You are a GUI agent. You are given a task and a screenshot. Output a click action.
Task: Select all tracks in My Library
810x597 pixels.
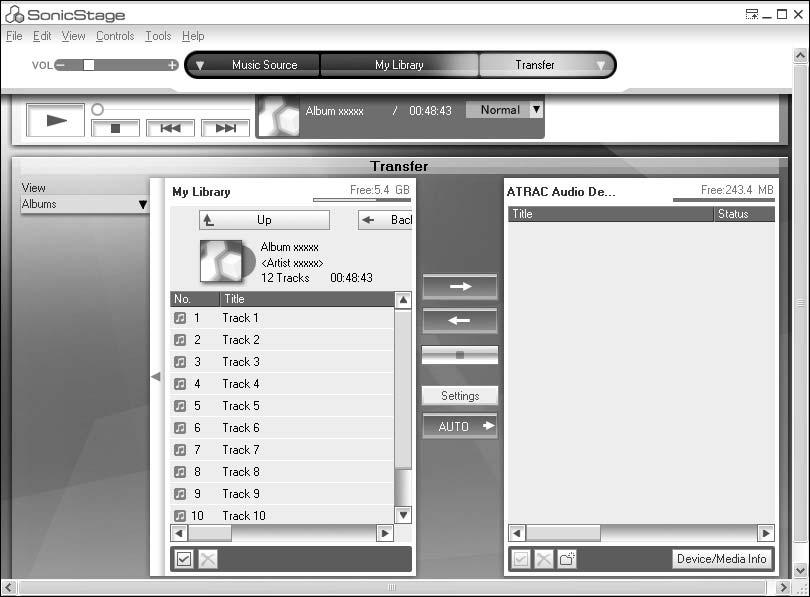pyautogui.click(x=184, y=559)
